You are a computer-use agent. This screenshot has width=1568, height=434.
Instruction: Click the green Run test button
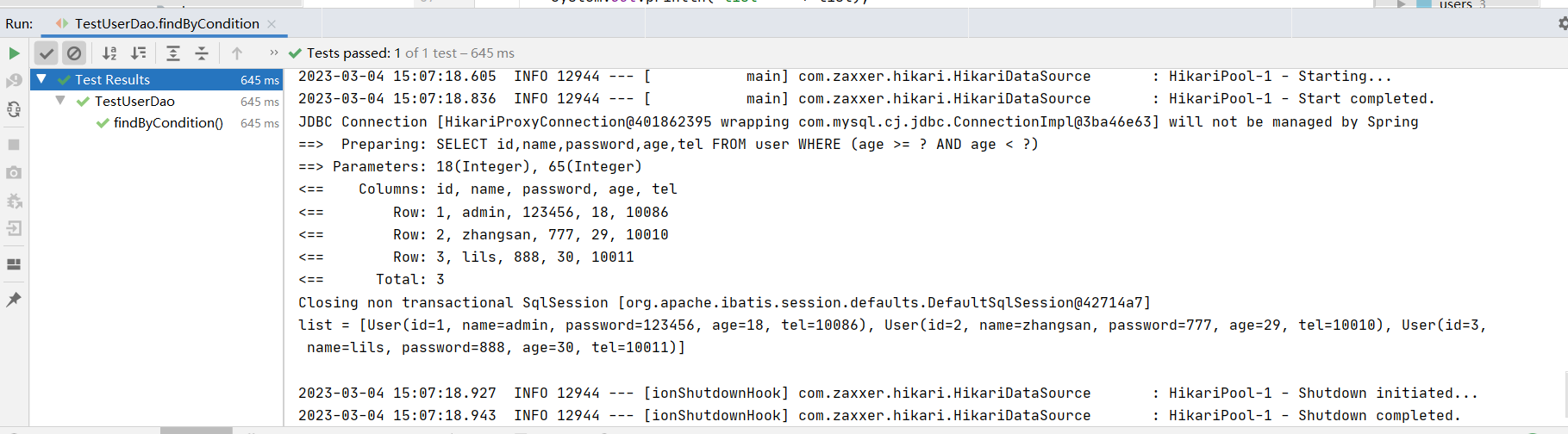[14, 53]
